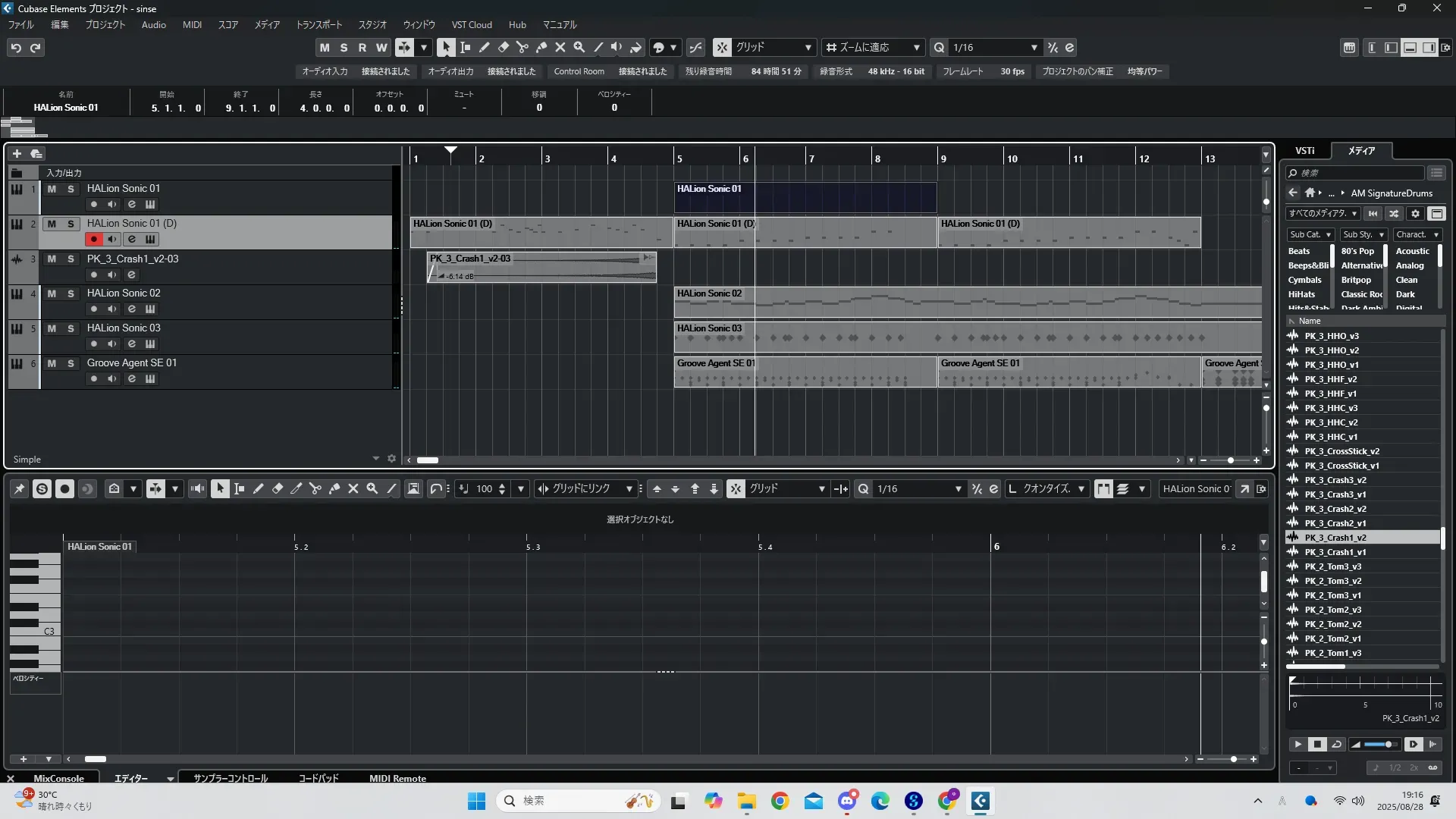Solo the Groove Agent SE 01 track
Image resolution: width=1456 pixels, height=819 pixels.
point(71,363)
